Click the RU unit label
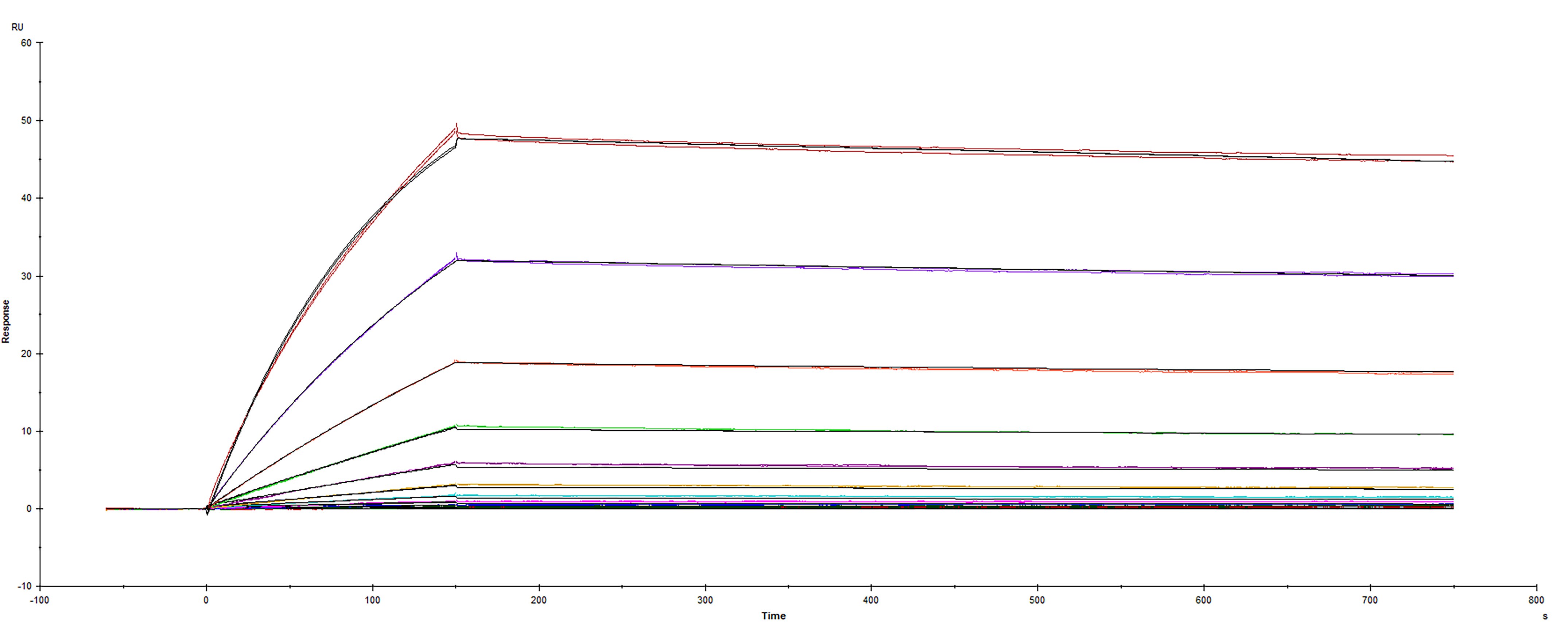Viewport: 1568px width, 622px height. tap(17, 27)
